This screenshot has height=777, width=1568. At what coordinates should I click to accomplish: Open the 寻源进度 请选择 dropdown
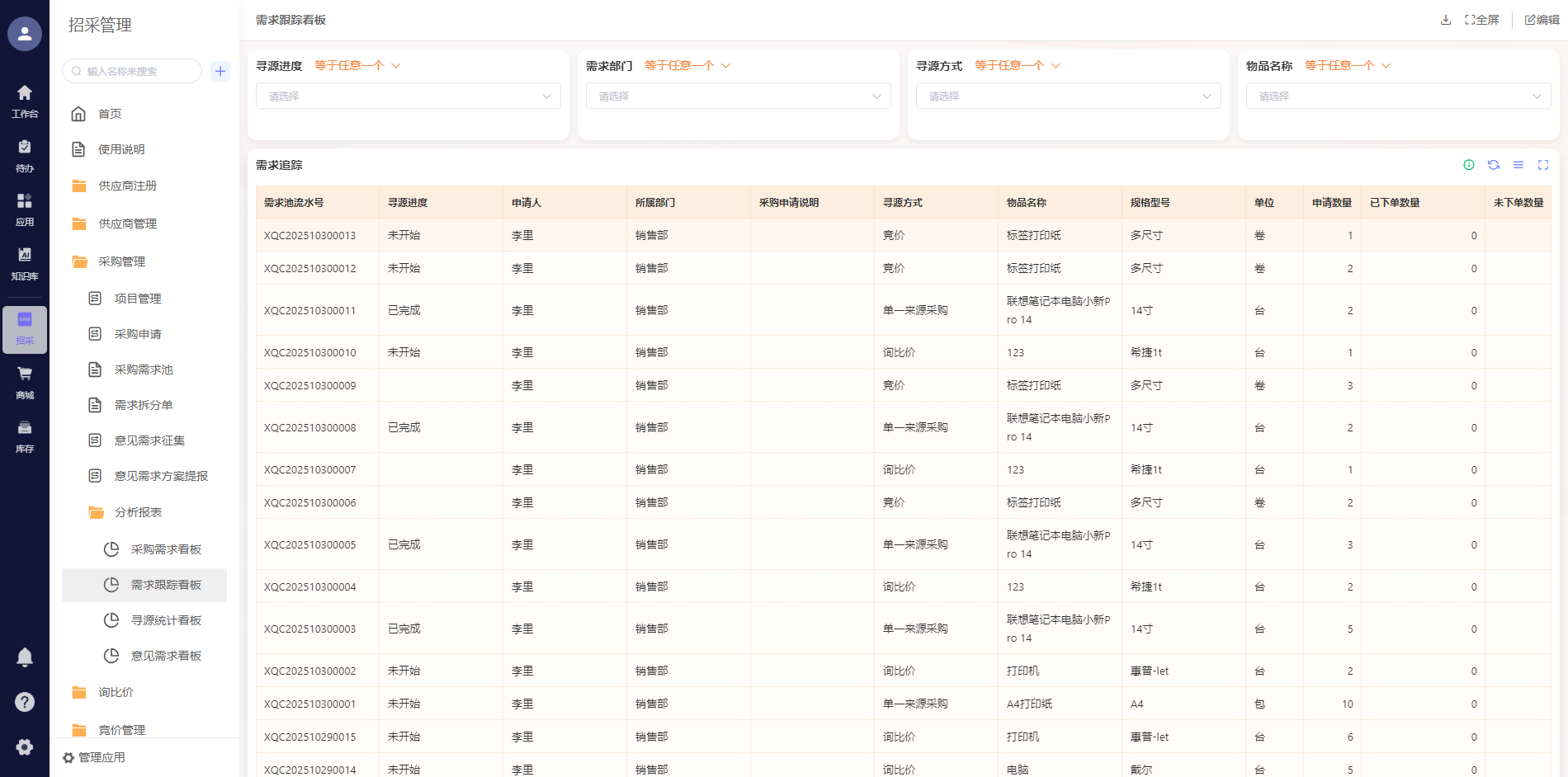pos(409,97)
